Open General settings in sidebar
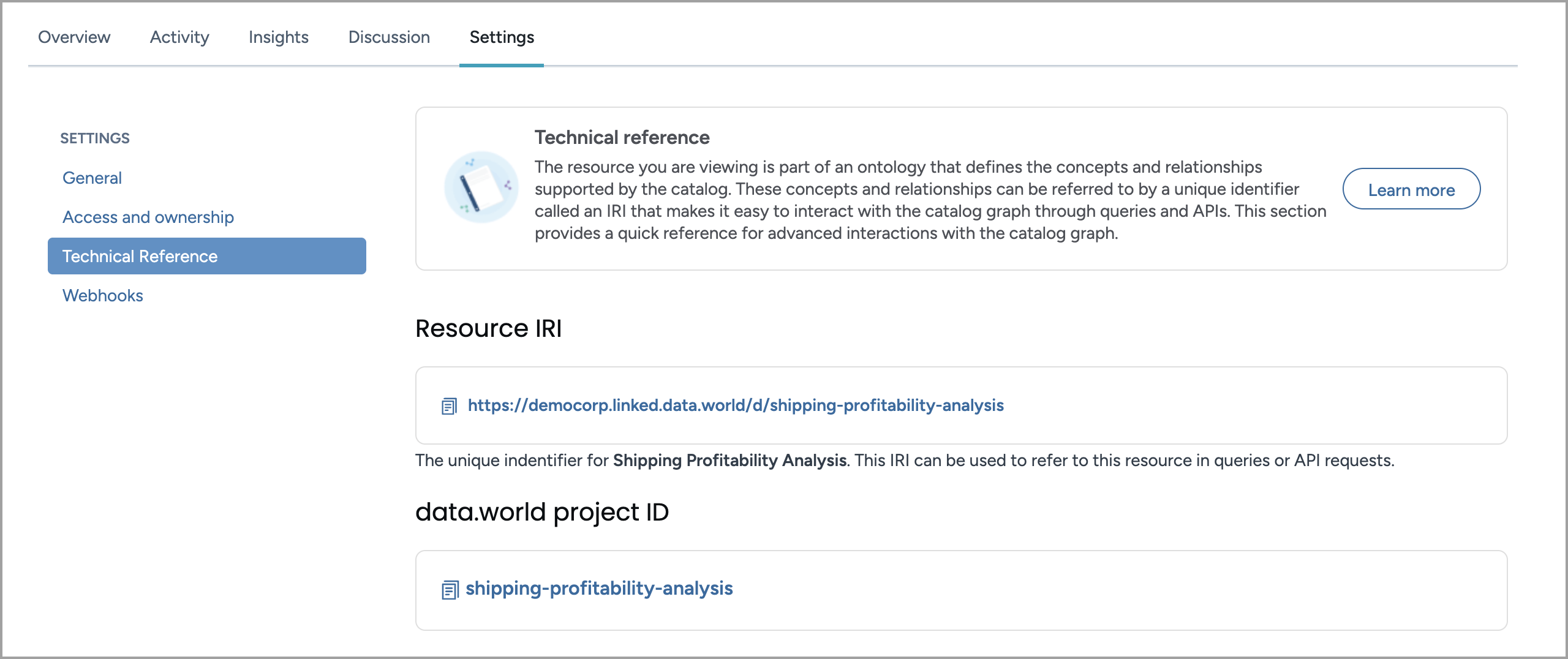The width and height of the screenshot is (1568, 659). point(92,178)
